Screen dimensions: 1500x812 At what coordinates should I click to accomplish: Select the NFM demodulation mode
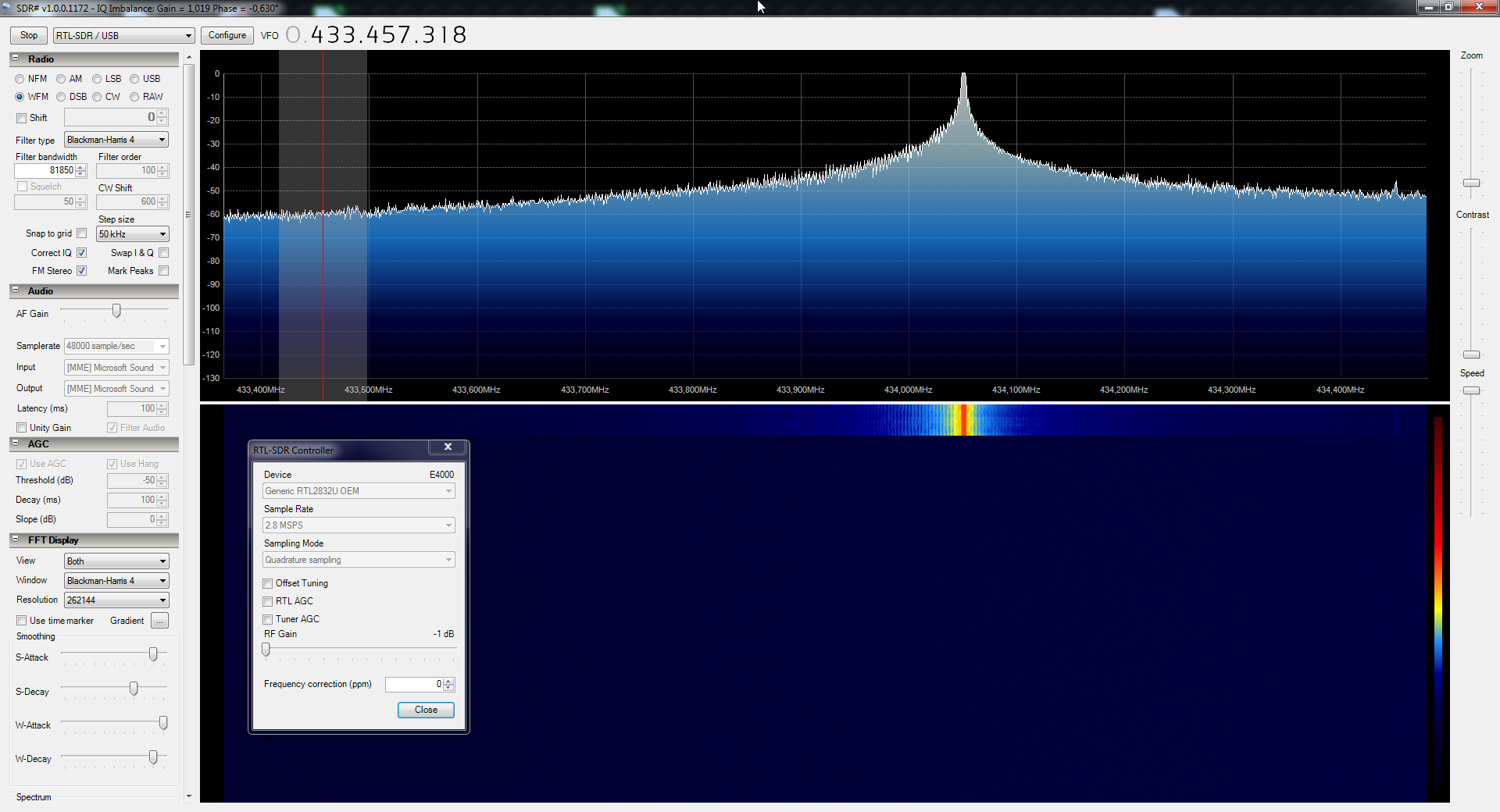(20, 79)
